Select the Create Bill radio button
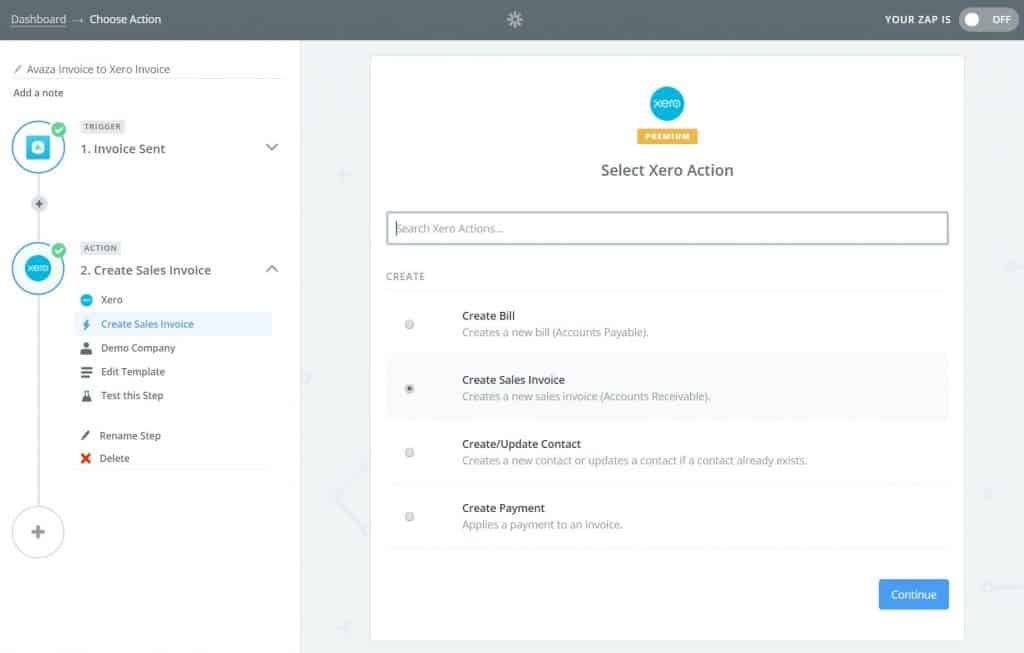Viewport: 1024px width, 653px height. click(409, 324)
